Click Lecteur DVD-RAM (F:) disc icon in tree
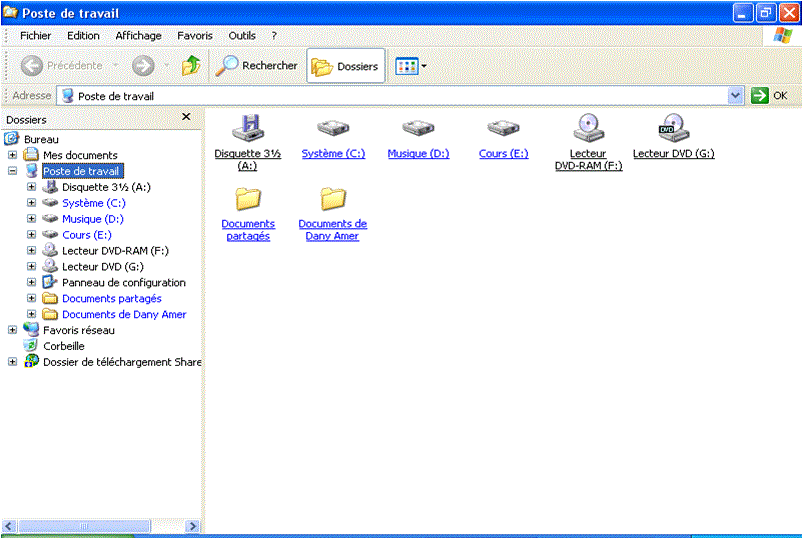The height and width of the screenshot is (539, 803). click(x=50, y=250)
